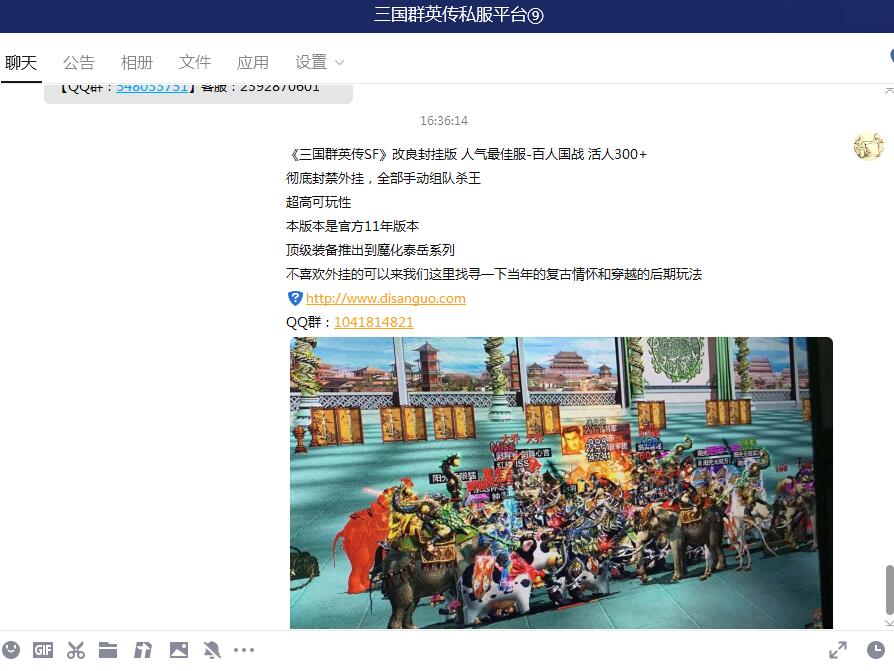Expand the input box with arrows icon
Image resolution: width=894 pixels, height=671 pixels.
pos(838,650)
